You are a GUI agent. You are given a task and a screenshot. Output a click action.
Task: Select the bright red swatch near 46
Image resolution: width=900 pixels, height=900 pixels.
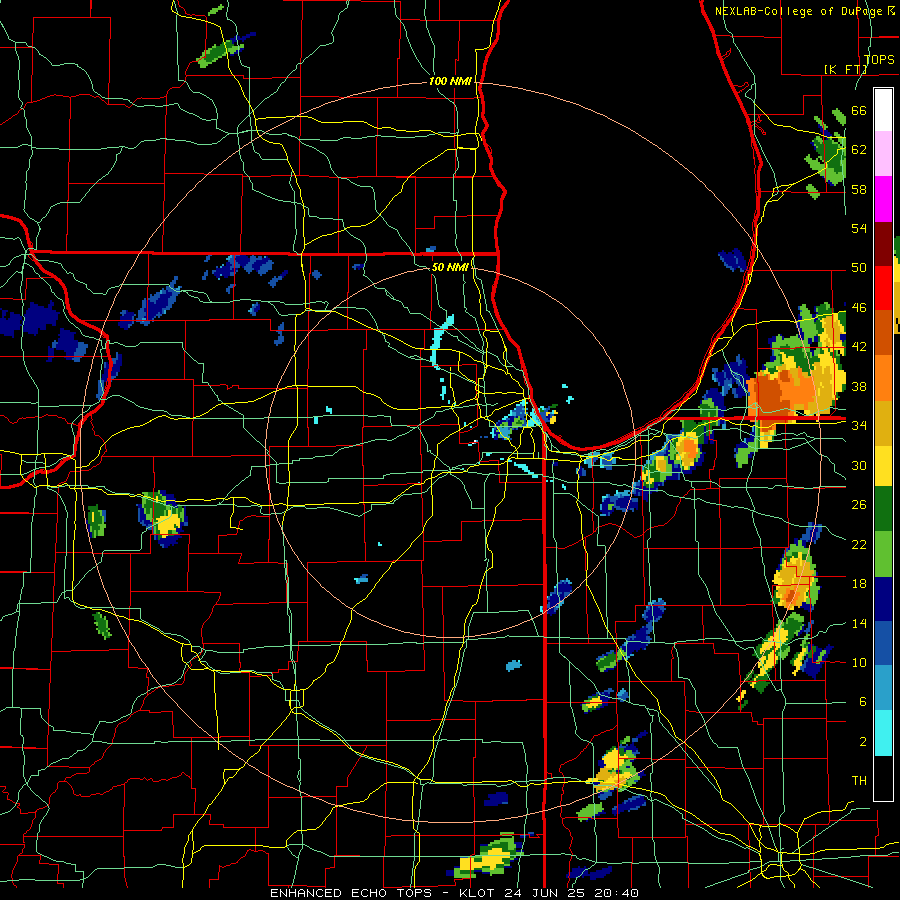tap(883, 288)
